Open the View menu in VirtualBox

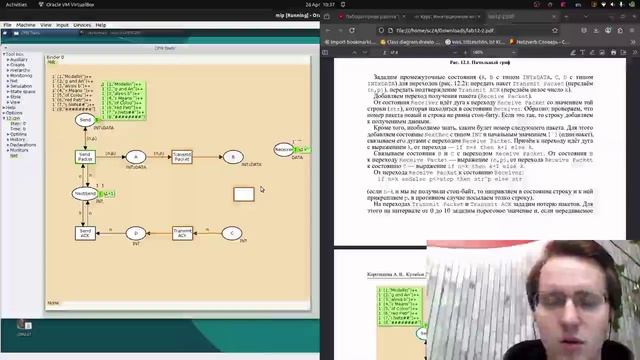(x=46, y=25)
